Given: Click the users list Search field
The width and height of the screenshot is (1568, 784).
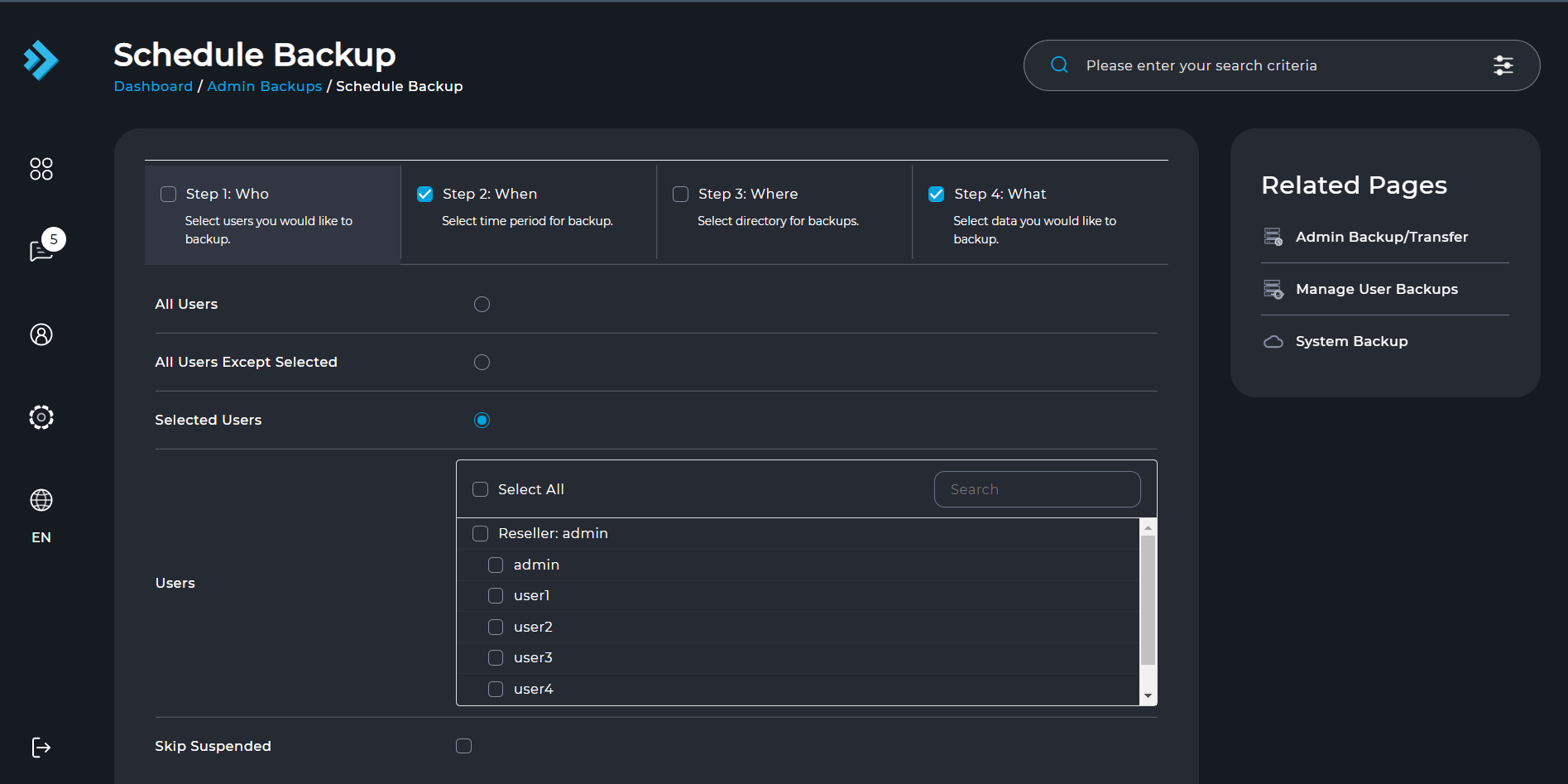Looking at the screenshot, I should pyautogui.click(x=1037, y=489).
